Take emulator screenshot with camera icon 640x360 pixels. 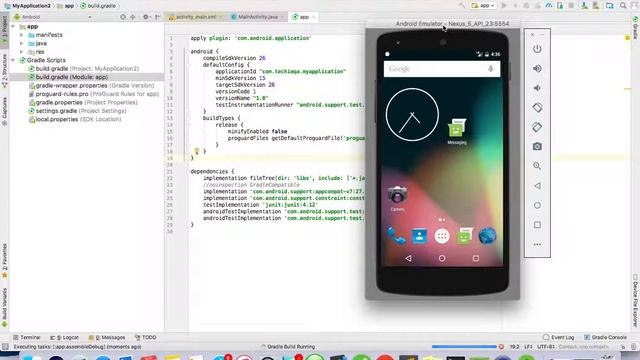537,147
